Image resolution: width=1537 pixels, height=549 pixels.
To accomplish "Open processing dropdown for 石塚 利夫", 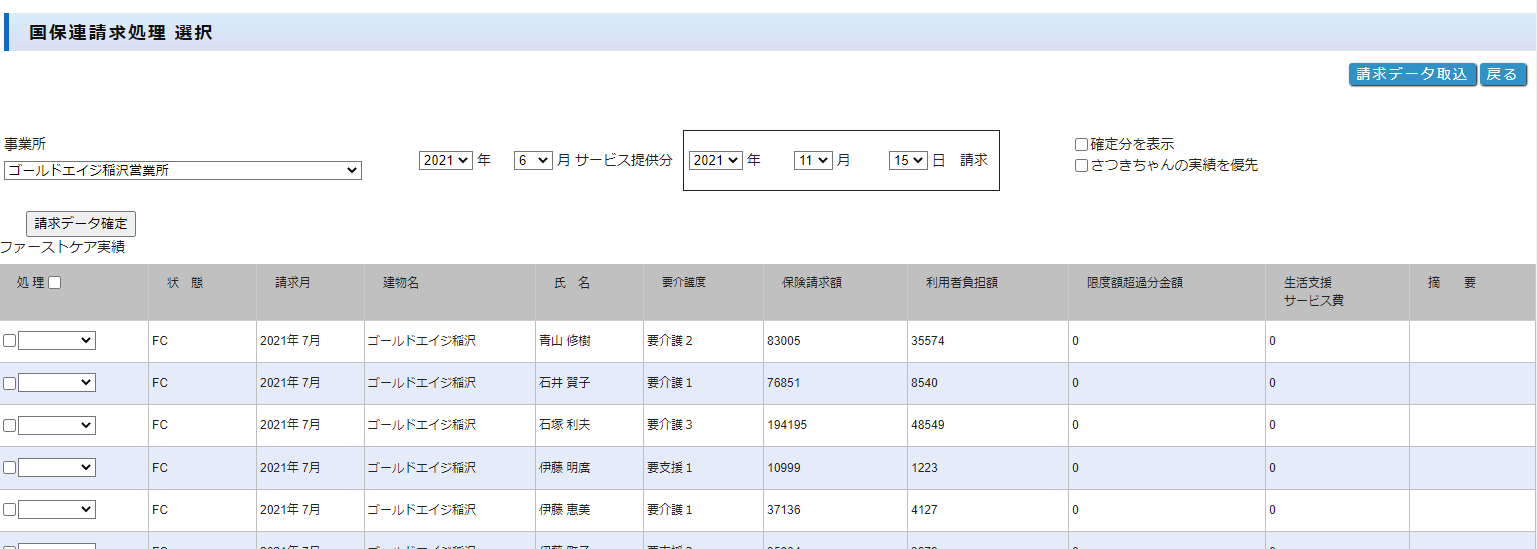I will tap(57, 425).
